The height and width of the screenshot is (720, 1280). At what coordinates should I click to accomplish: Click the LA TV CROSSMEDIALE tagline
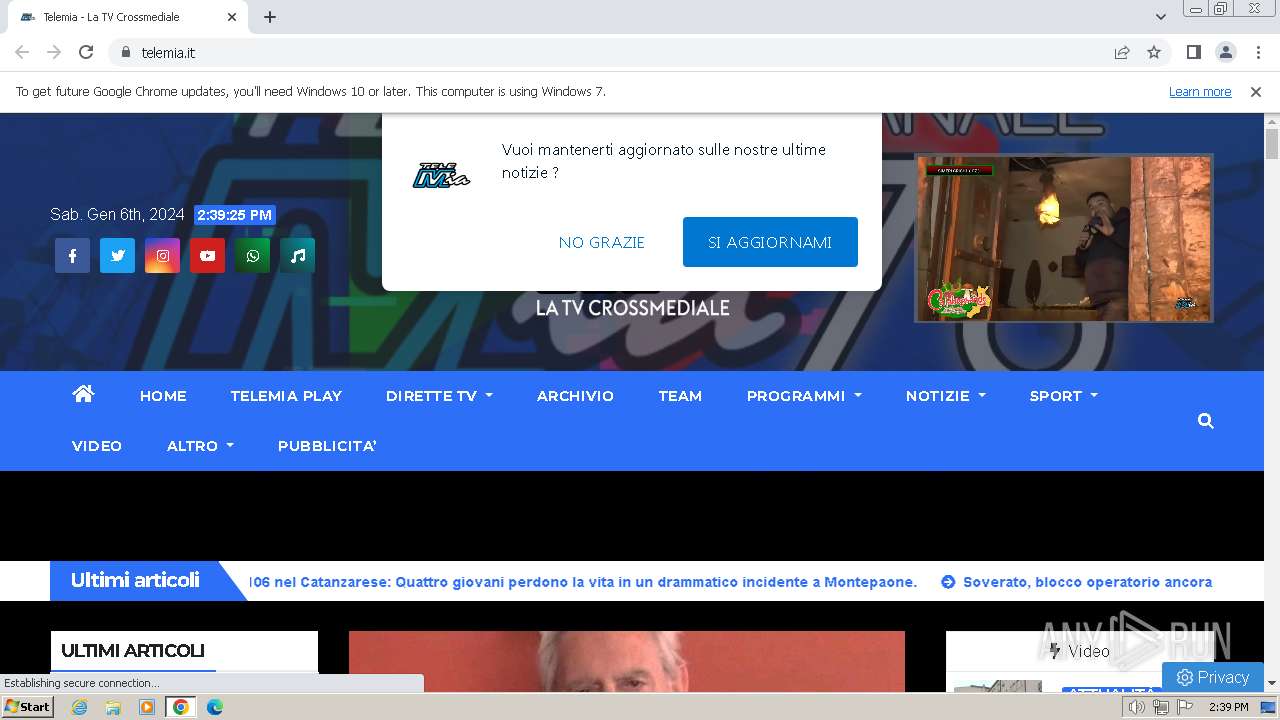(632, 308)
